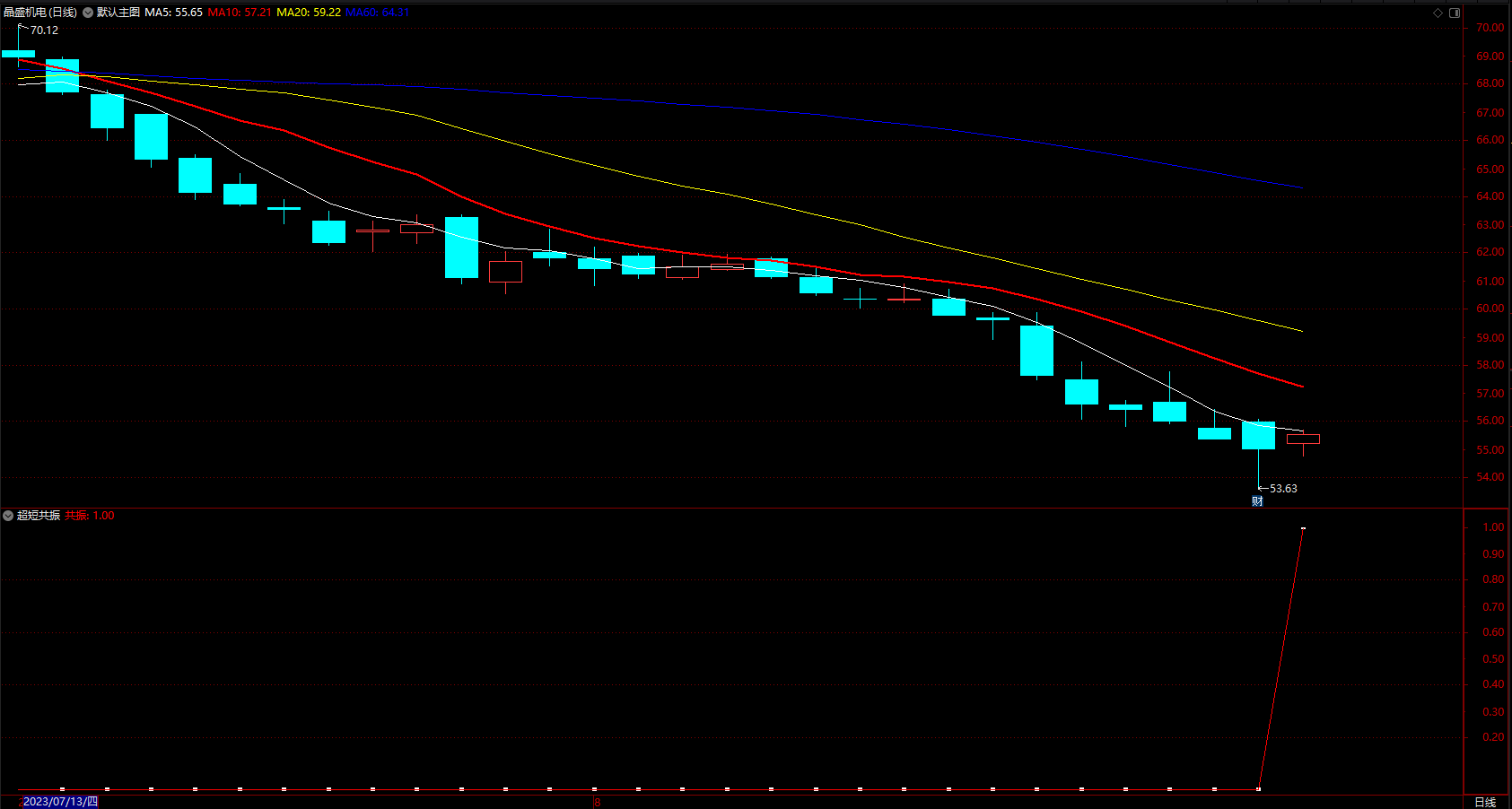
Task: Expand the 超短共振 sub-indicator dropdown arrow
Action: point(8,516)
